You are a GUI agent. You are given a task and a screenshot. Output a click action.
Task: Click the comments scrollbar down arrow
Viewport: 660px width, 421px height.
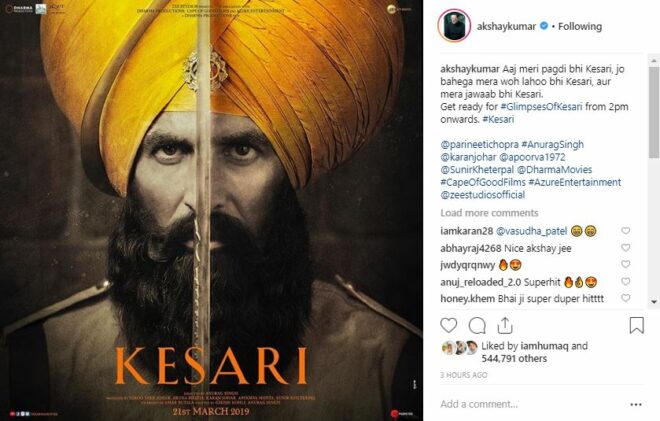point(654,302)
